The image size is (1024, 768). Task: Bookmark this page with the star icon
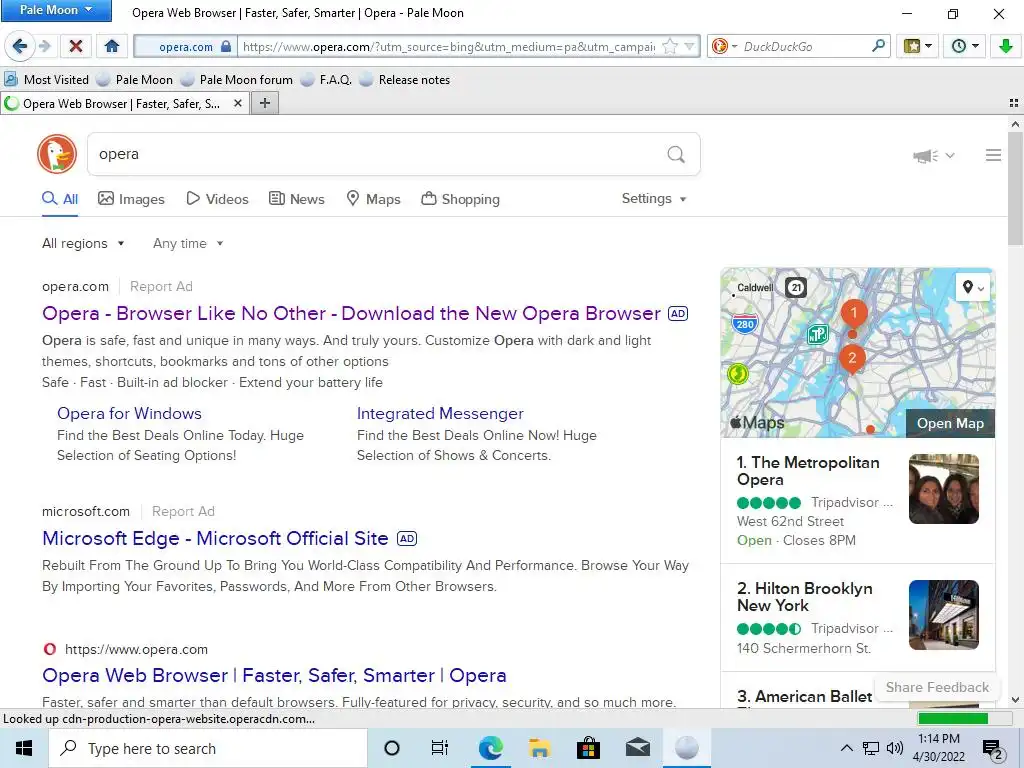click(669, 46)
